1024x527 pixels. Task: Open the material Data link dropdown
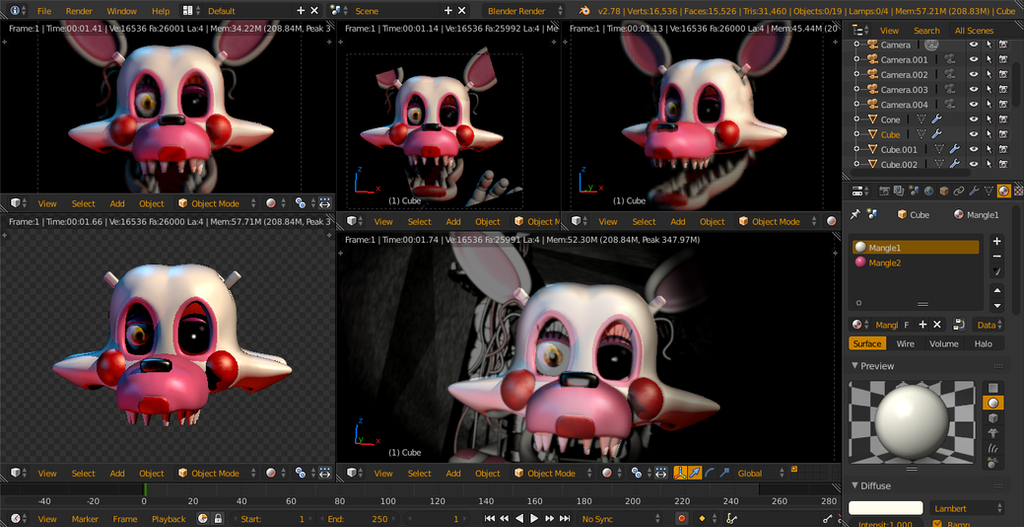[x=989, y=325]
